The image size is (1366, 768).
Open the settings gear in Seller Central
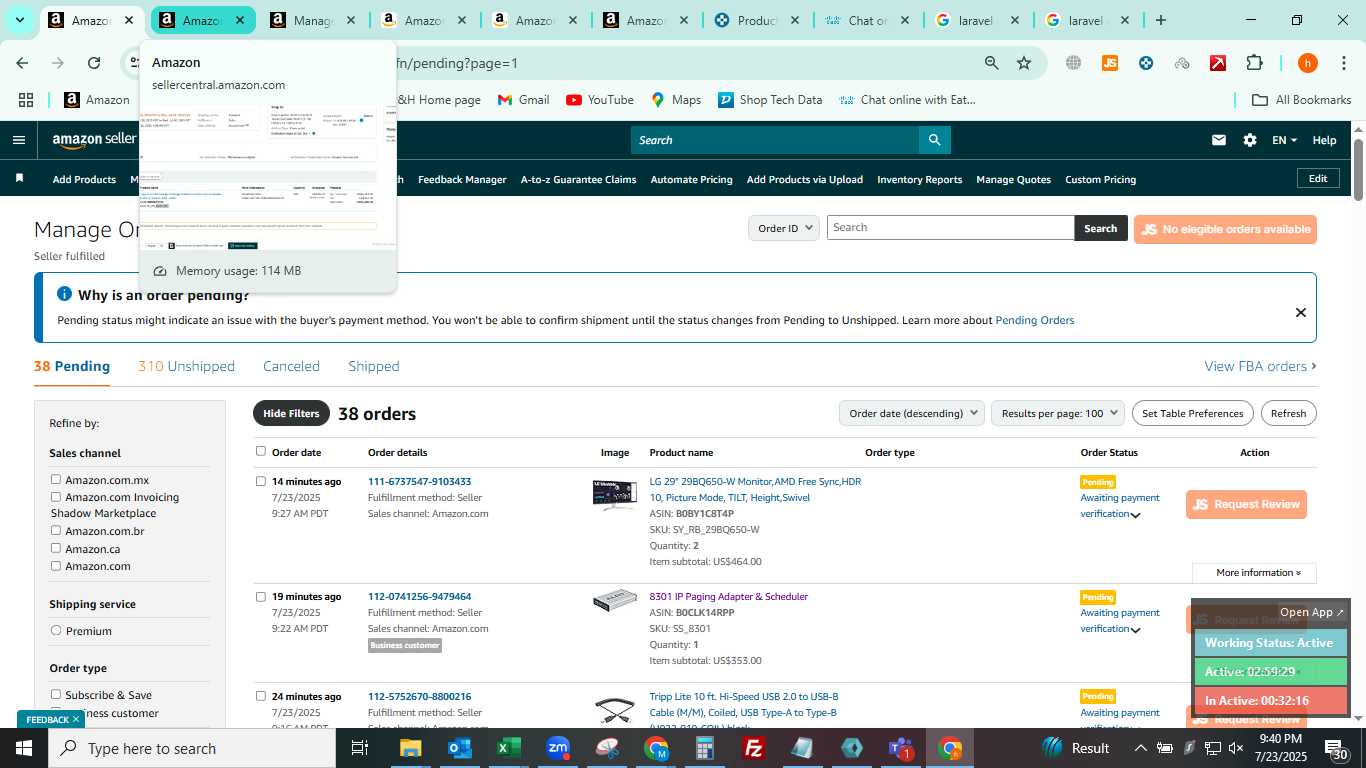pos(1249,140)
